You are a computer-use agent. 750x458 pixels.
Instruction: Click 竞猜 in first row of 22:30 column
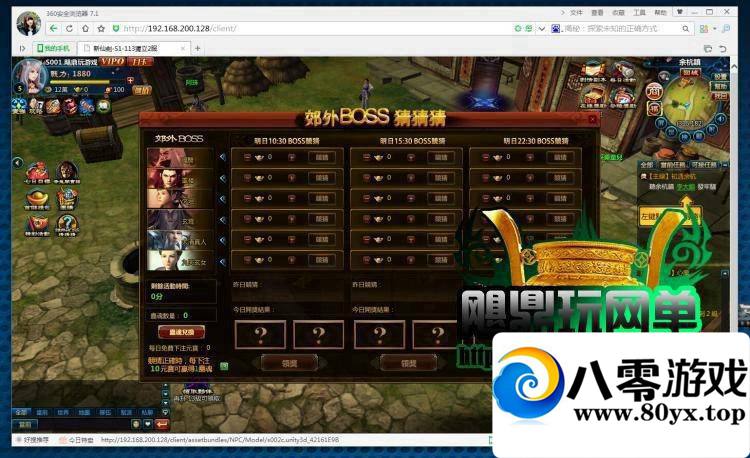pyautogui.click(x=560, y=157)
